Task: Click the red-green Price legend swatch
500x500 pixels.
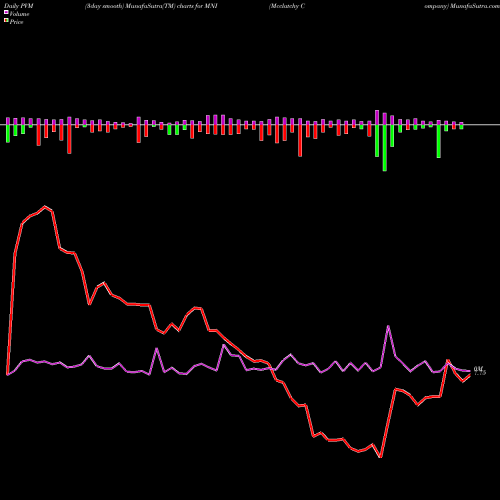Action: point(6,21)
